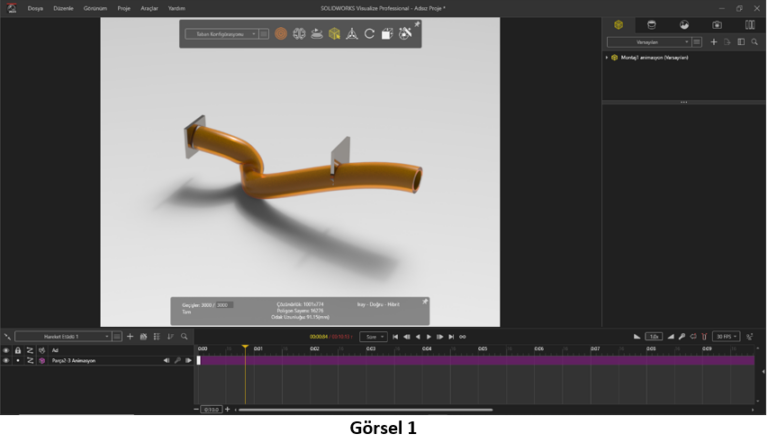Click the orange render sphere icon
Viewport: 768px width, 443px height.
click(x=281, y=34)
